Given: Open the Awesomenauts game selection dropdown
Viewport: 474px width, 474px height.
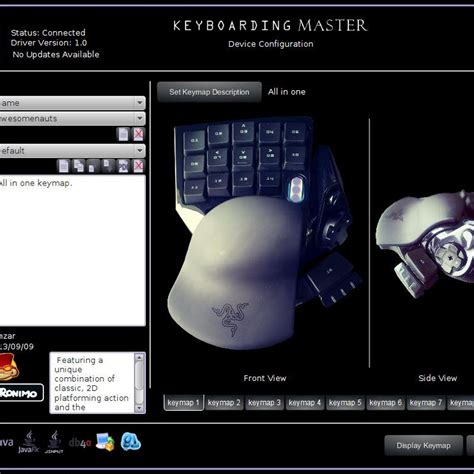Looking at the screenshot, I should click(72, 119).
